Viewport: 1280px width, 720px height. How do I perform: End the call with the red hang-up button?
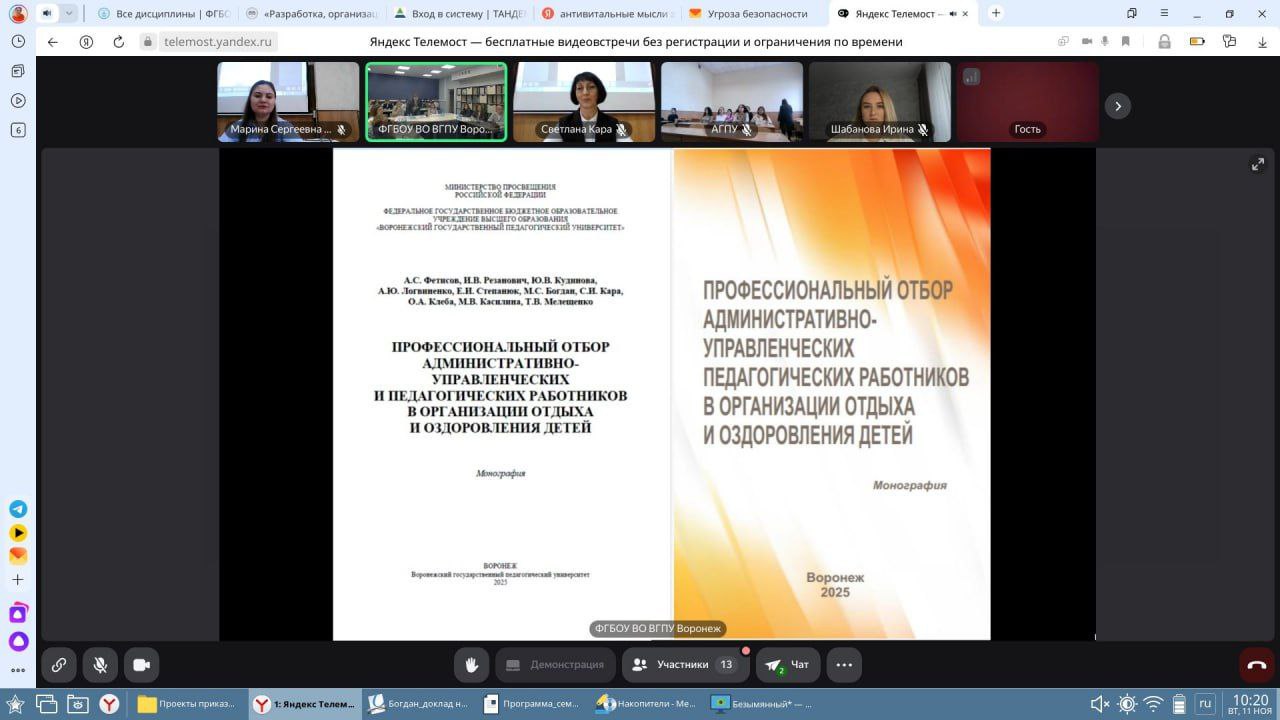(1255, 664)
